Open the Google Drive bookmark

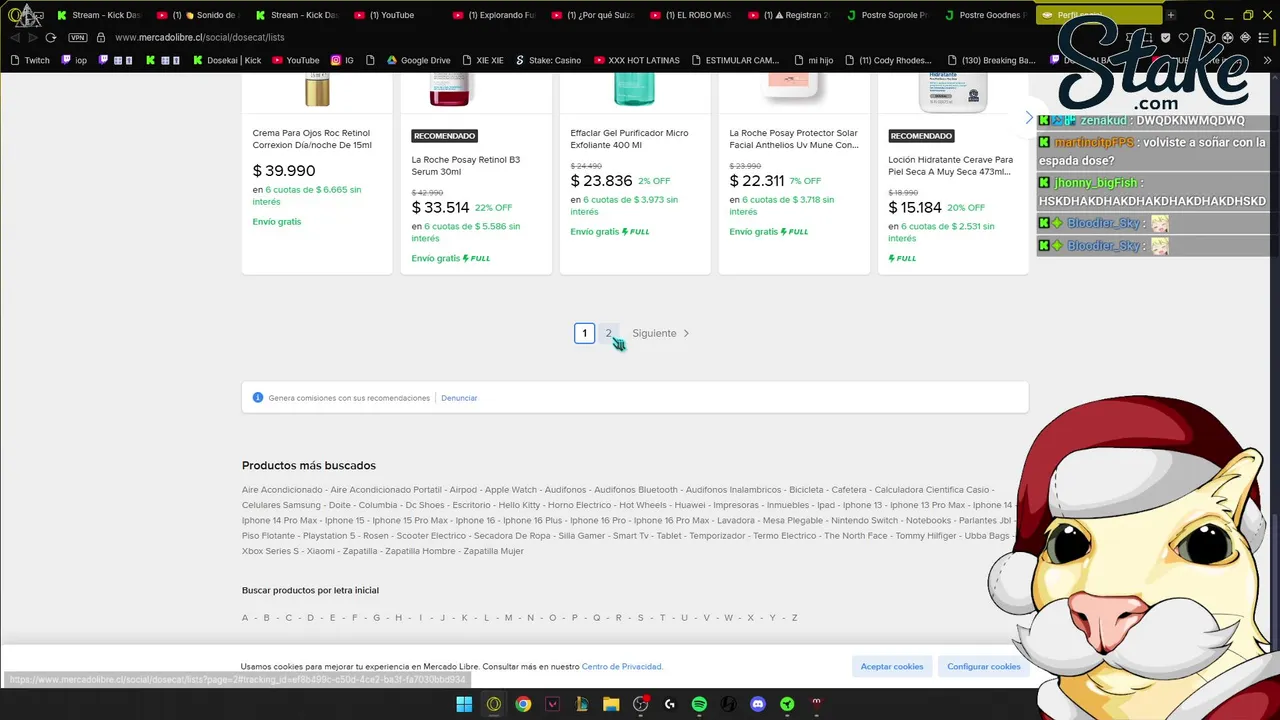(418, 60)
